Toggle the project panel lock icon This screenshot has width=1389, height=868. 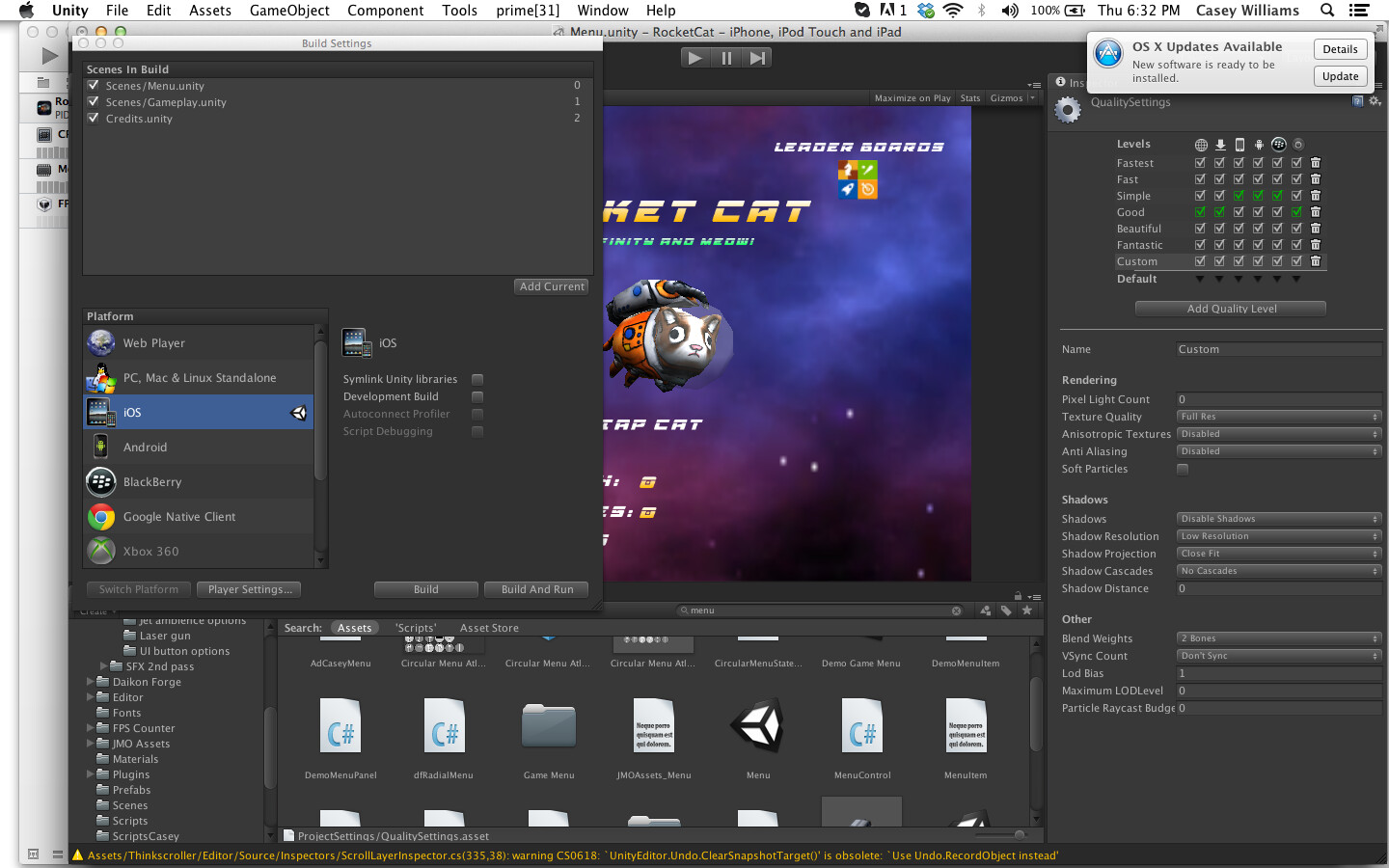tap(1018, 596)
